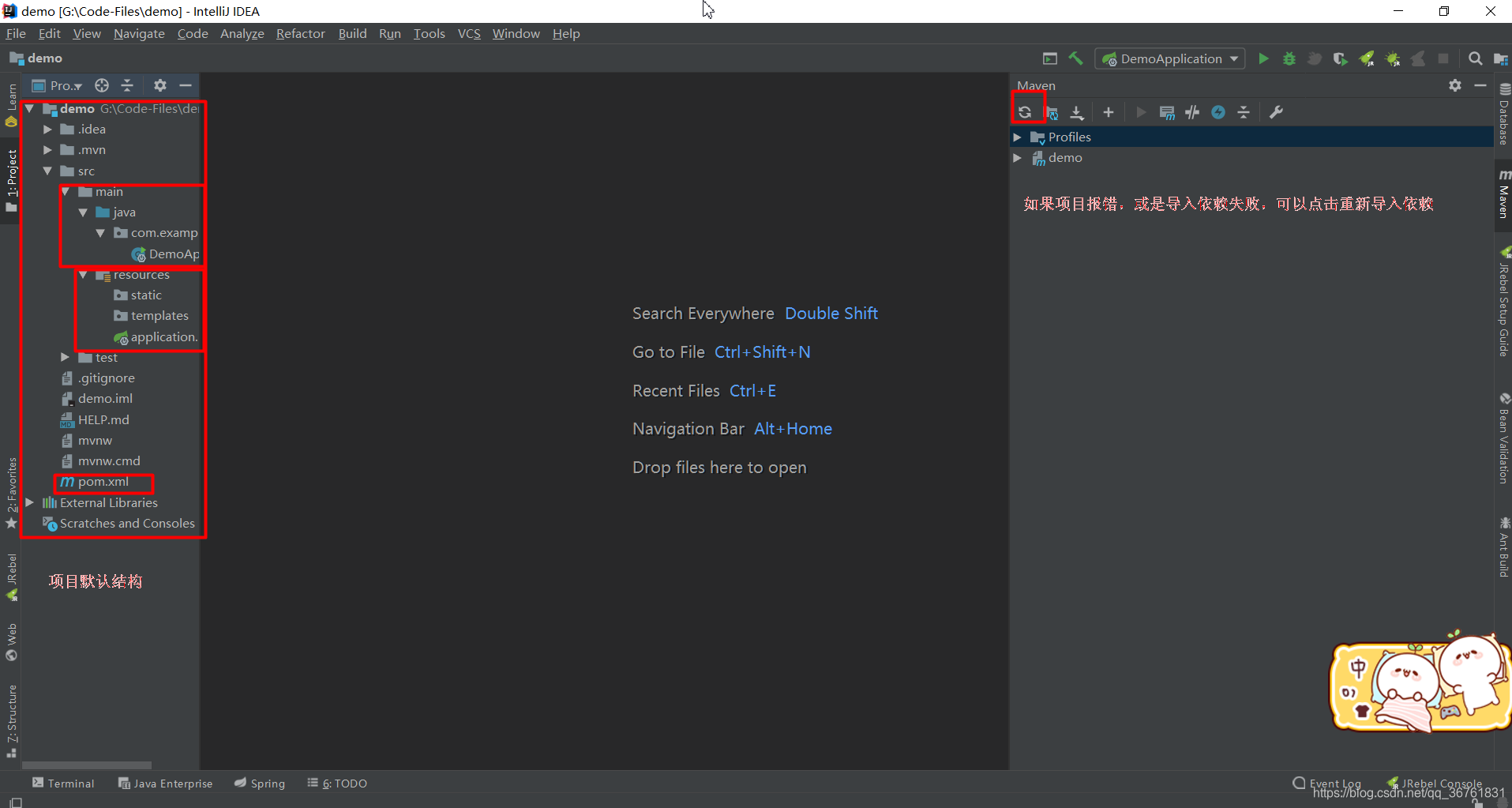Debug DemoApplication with bug icon

pos(1289,58)
